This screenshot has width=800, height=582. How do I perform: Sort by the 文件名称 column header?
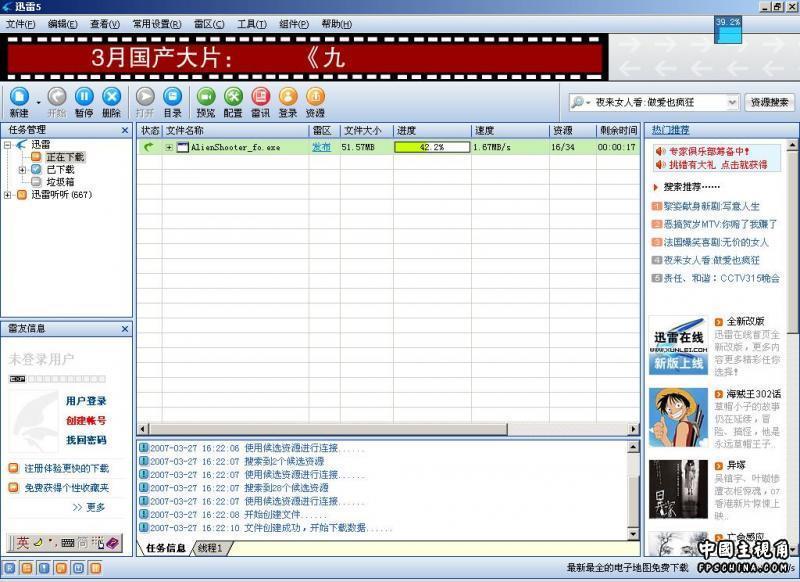click(235, 131)
